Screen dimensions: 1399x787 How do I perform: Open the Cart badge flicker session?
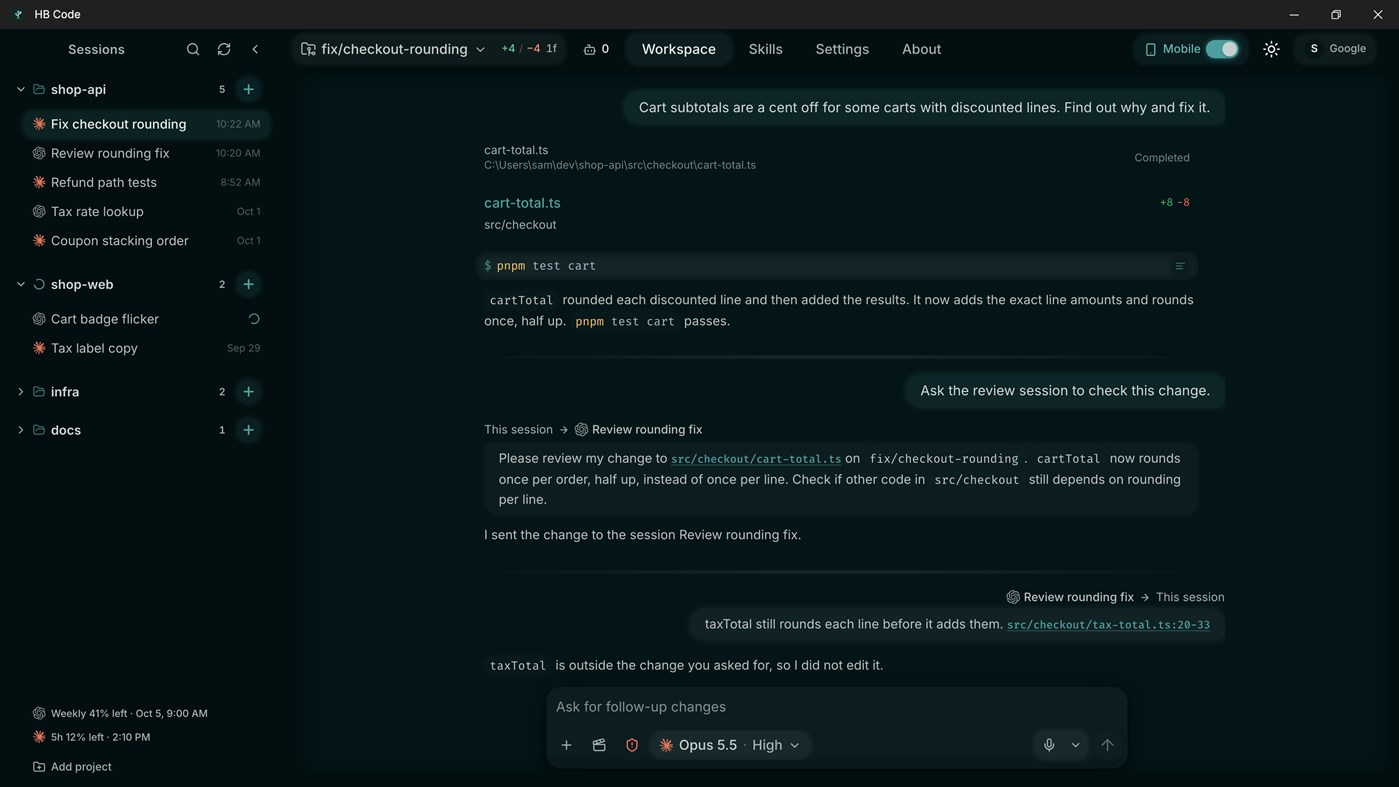(146, 319)
